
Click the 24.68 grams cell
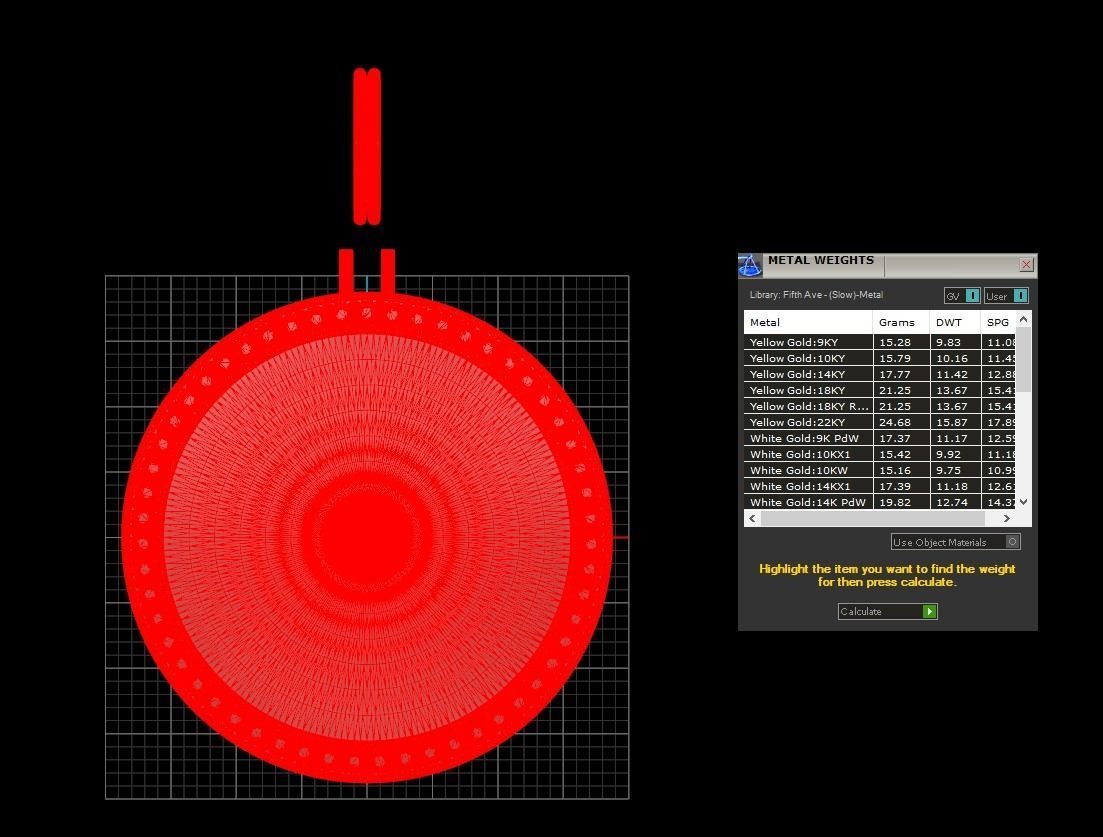pyautogui.click(x=901, y=422)
